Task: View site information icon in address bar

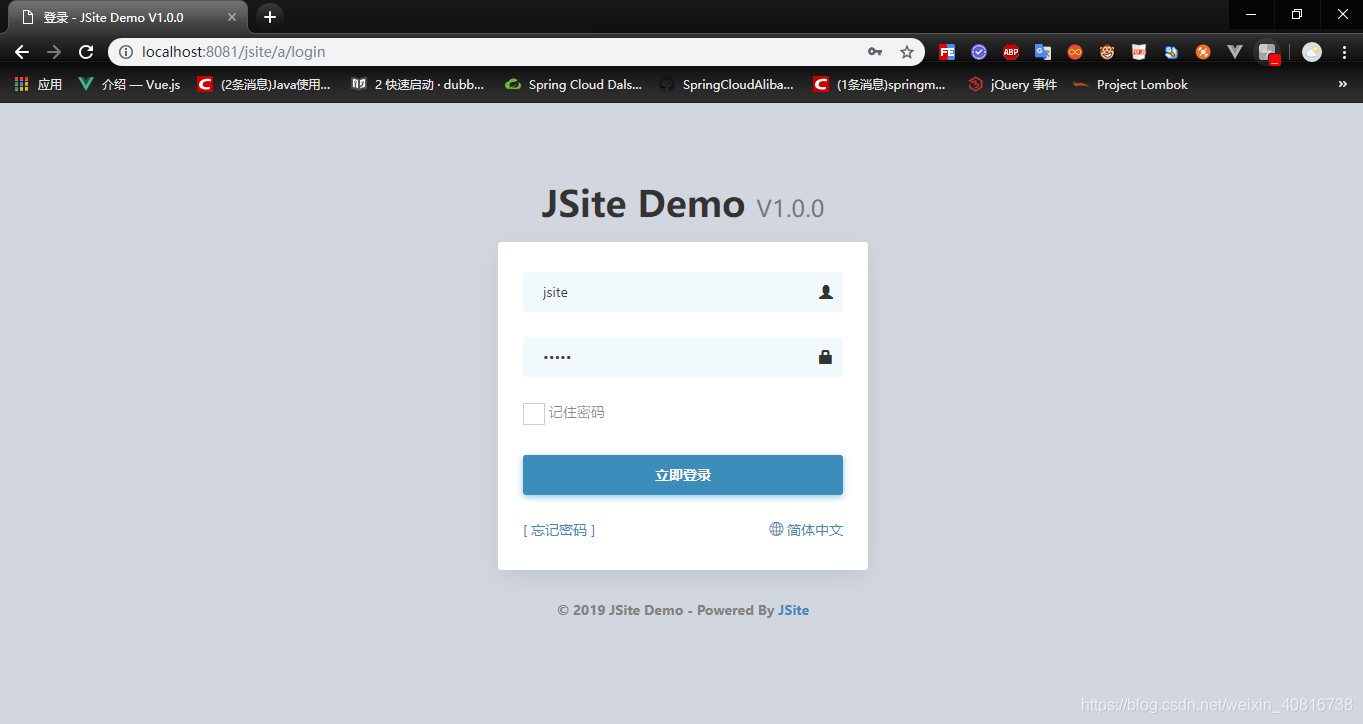Action: 126,52
